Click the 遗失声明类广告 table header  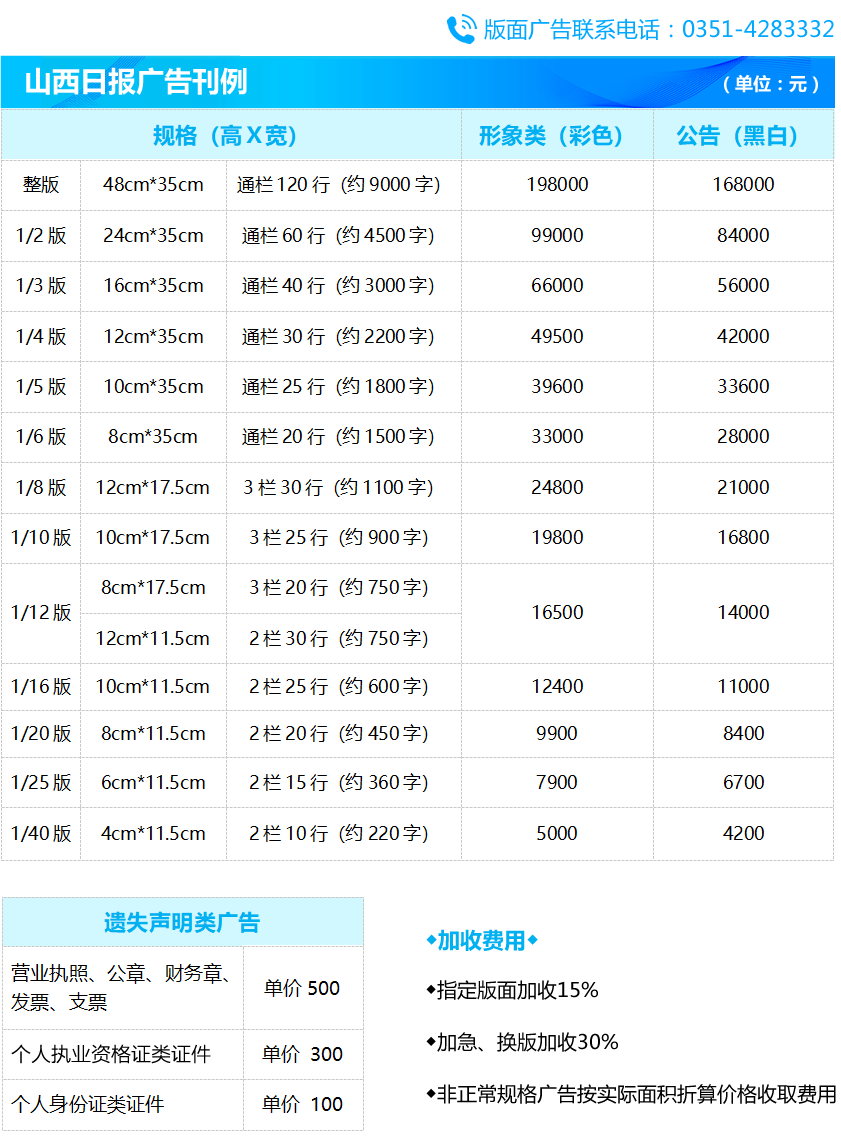tap(182, 923)
